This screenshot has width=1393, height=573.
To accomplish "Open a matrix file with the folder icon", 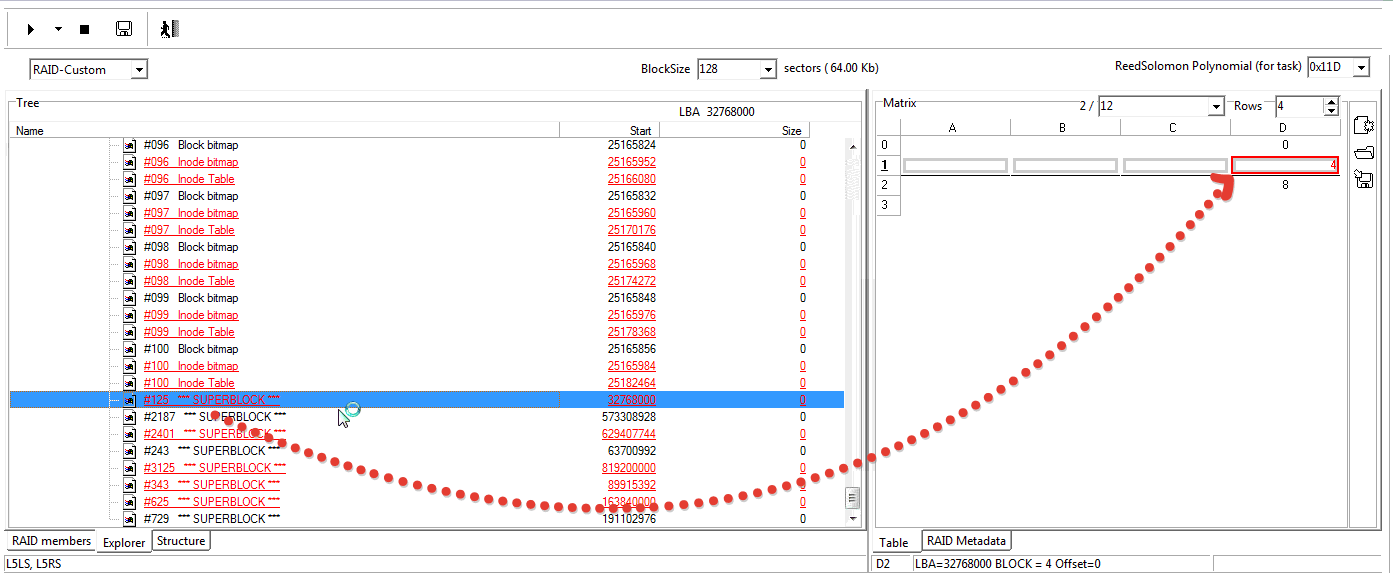I will 1362,152.
